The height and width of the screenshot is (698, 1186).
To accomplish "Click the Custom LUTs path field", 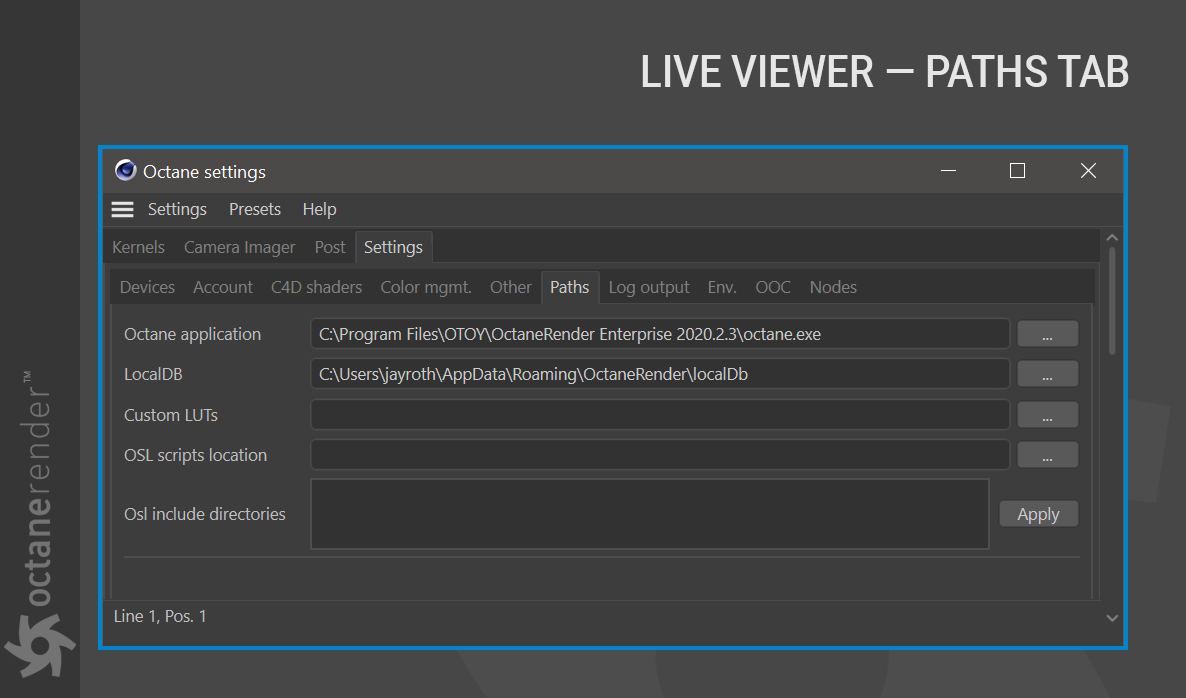I will point(660,414).
